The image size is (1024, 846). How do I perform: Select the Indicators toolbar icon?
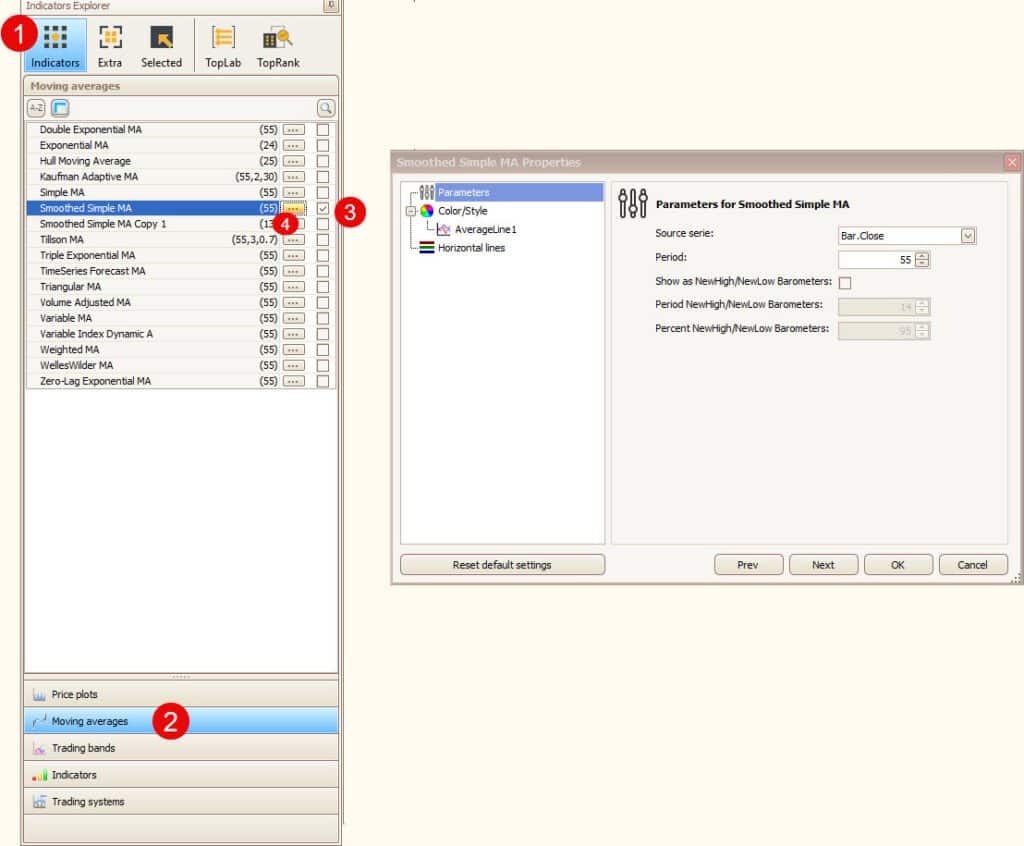pyautogui.click(x=55, y=46)
